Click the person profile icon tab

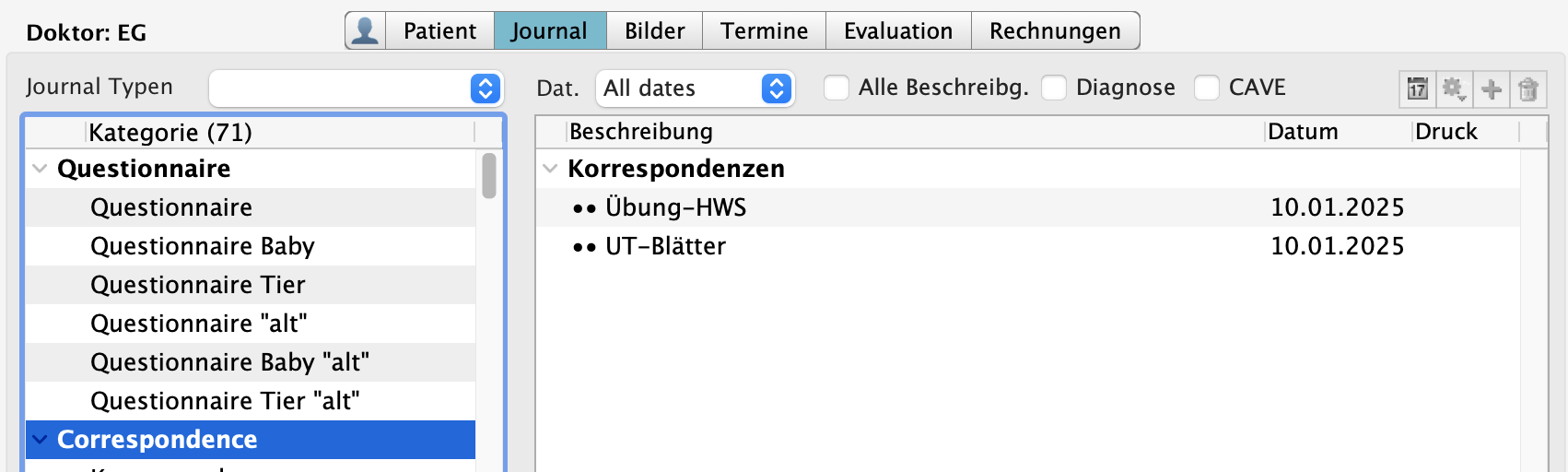click(365, 31)
